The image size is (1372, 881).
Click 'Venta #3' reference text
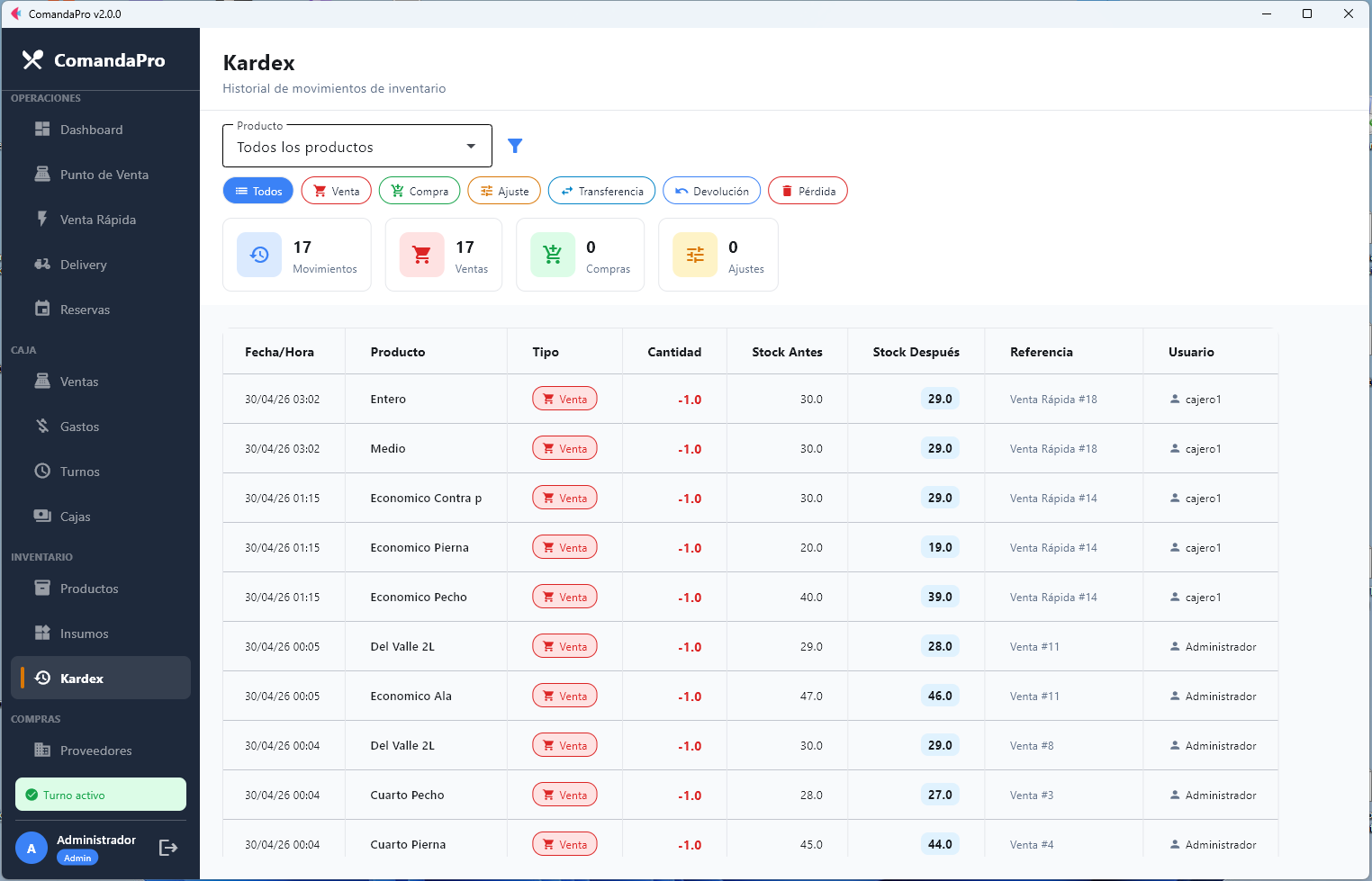1032,796
